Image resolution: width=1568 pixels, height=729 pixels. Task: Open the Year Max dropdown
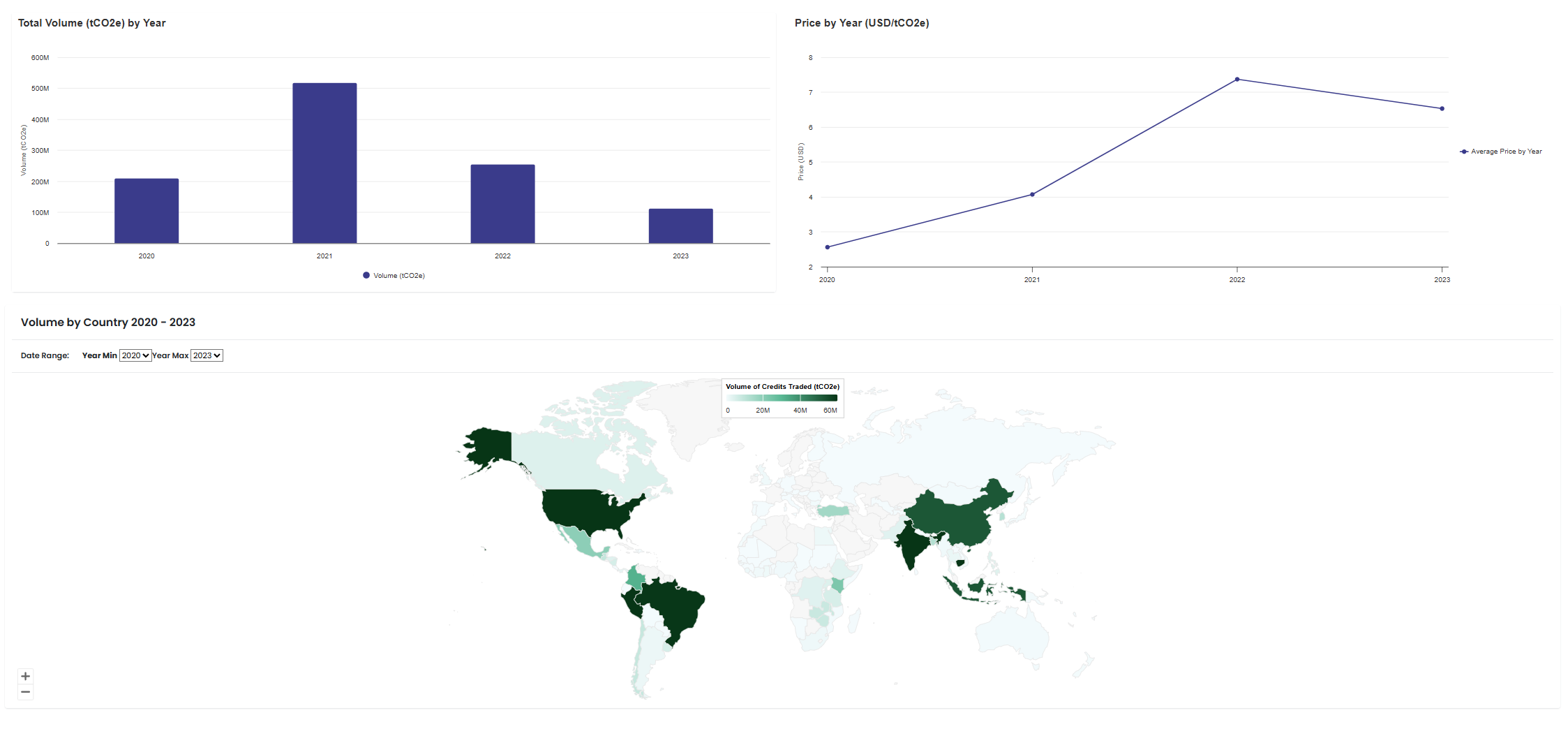(207, 355)
